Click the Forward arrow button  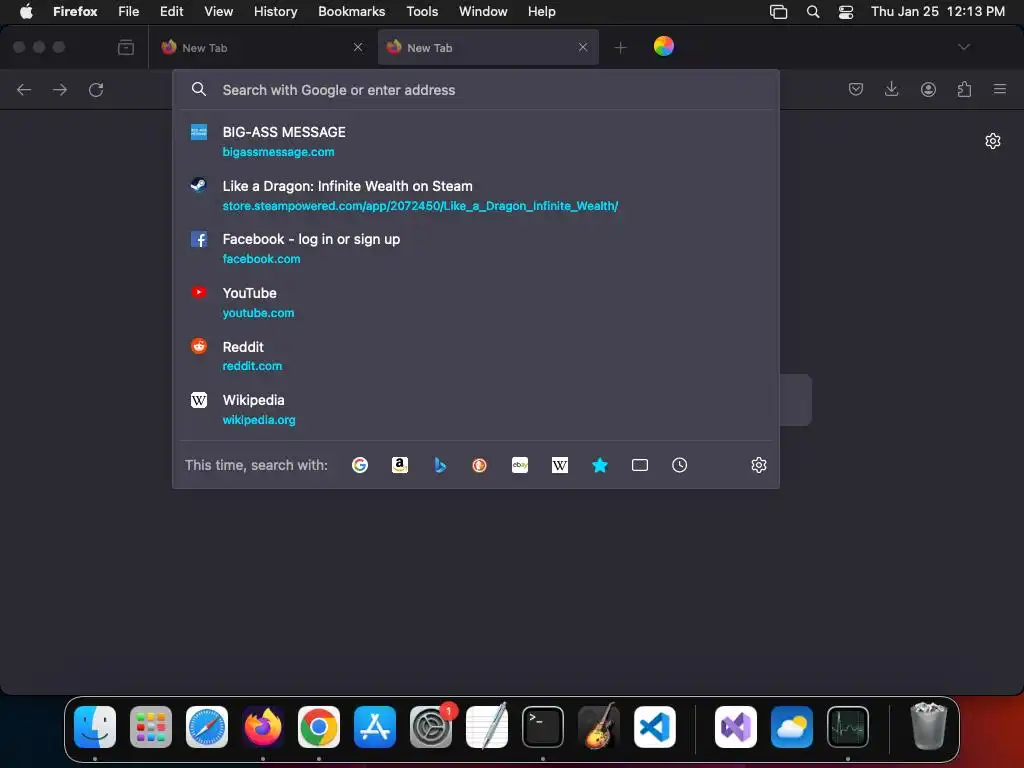60,89
